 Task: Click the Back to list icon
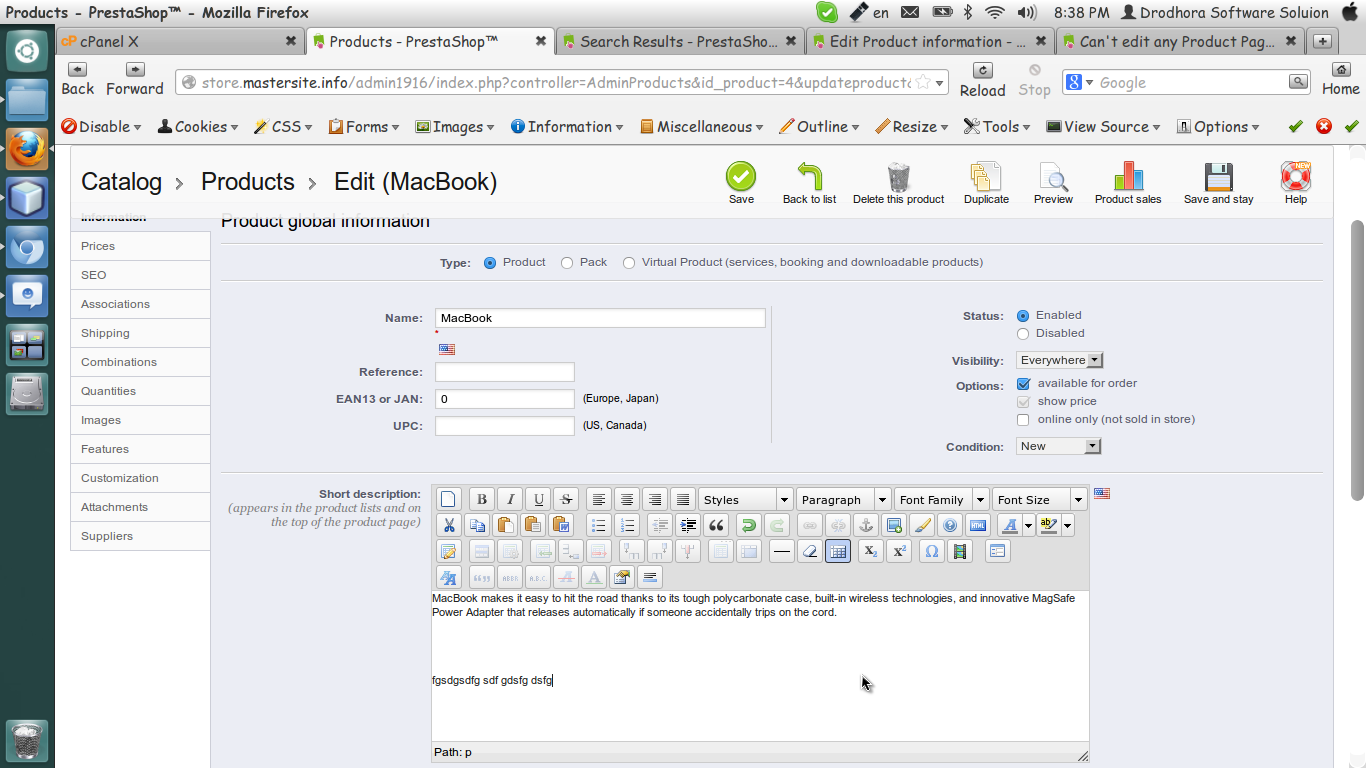809,177
